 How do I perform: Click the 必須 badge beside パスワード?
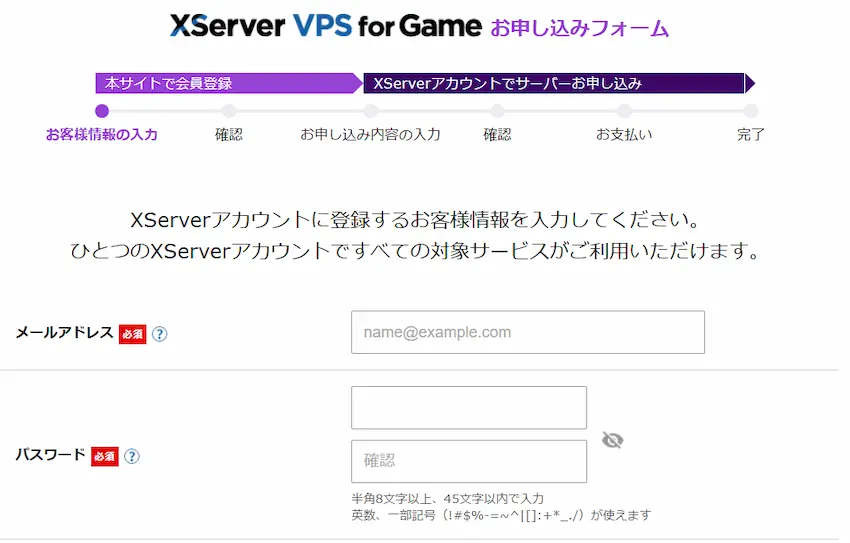coord(105,456)
